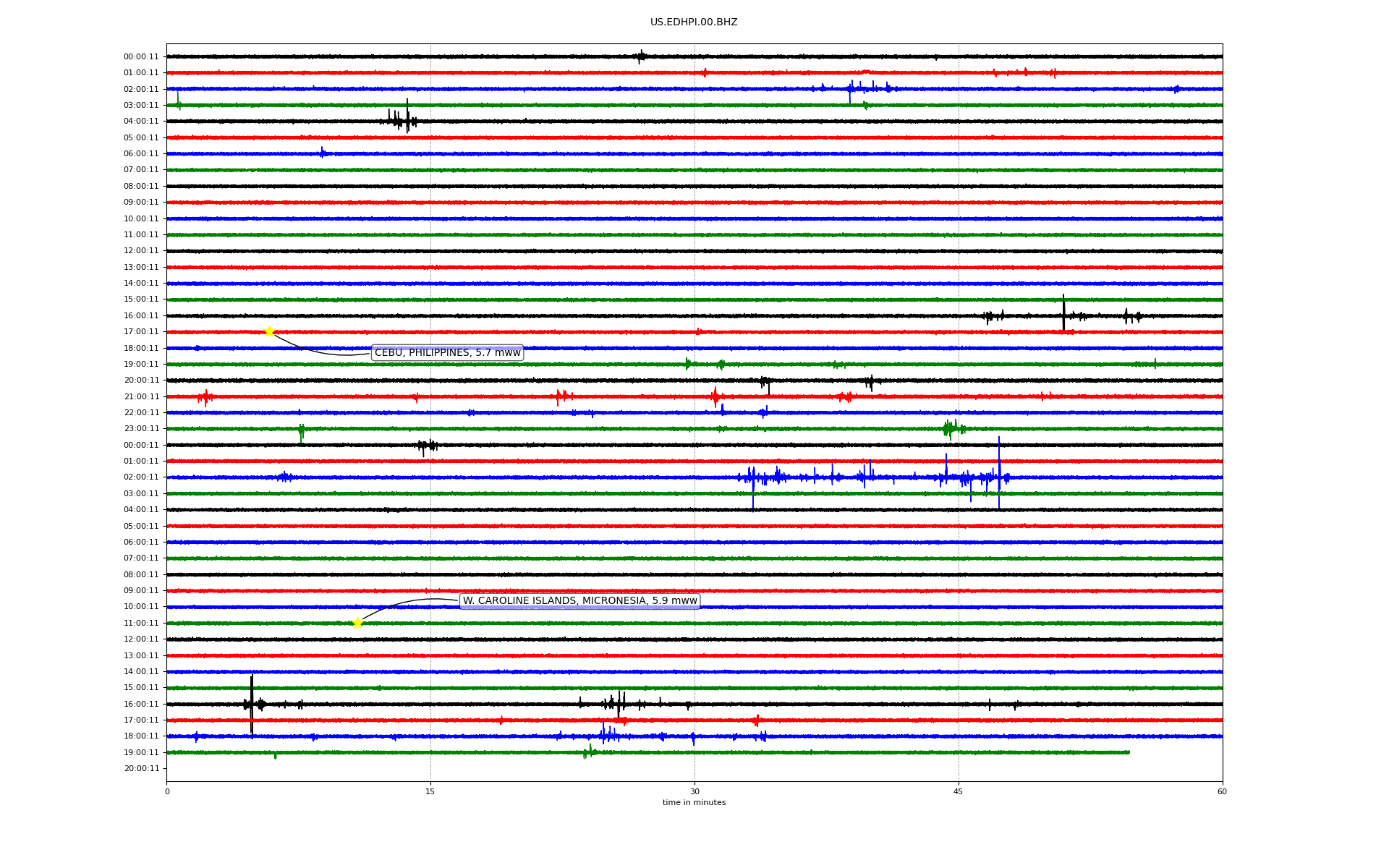Click the first 00:00:11 row label at top
Screen dimensions: 1389x868
tap(141, 56)
